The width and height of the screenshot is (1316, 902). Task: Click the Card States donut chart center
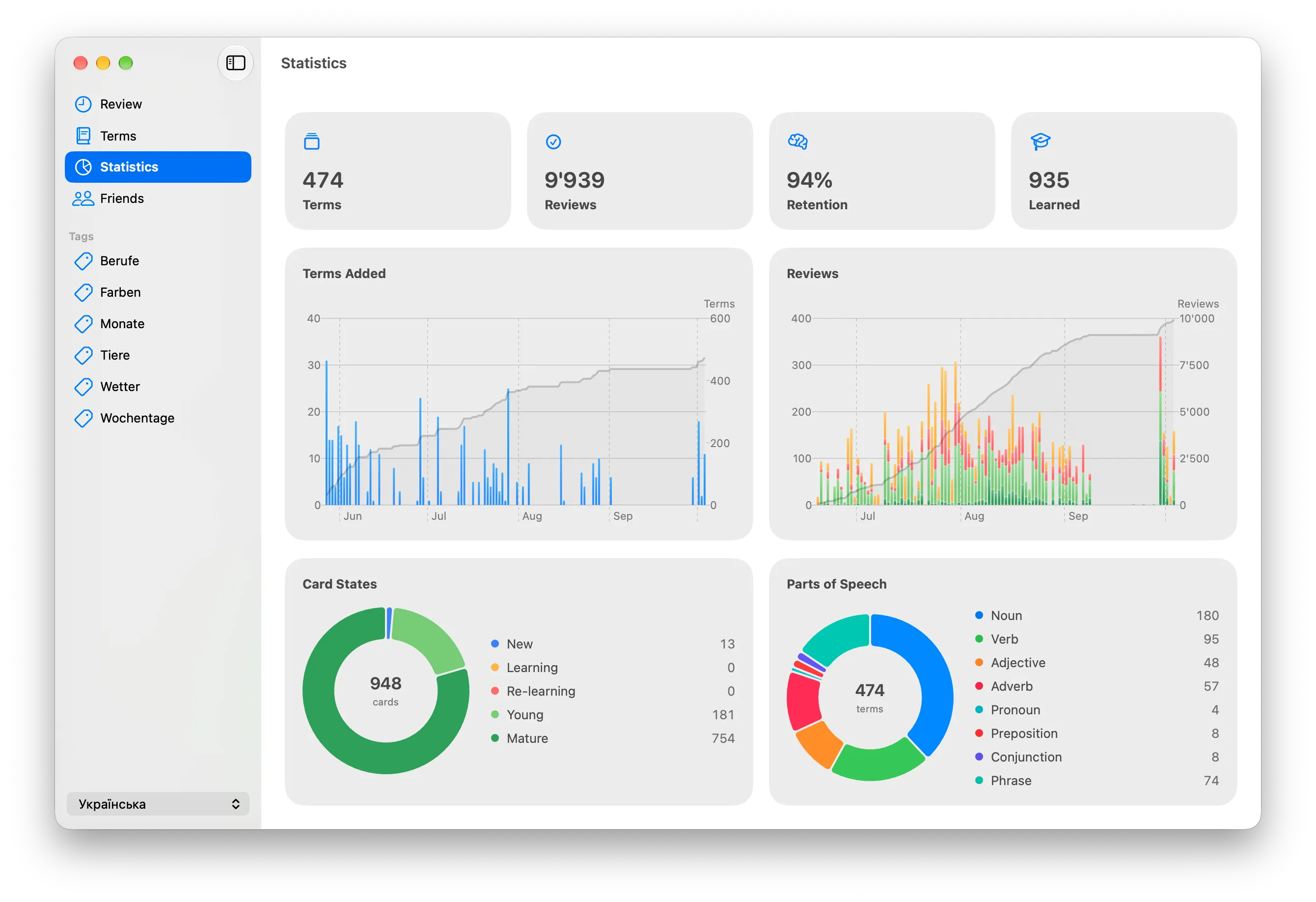tap(385, 691)
